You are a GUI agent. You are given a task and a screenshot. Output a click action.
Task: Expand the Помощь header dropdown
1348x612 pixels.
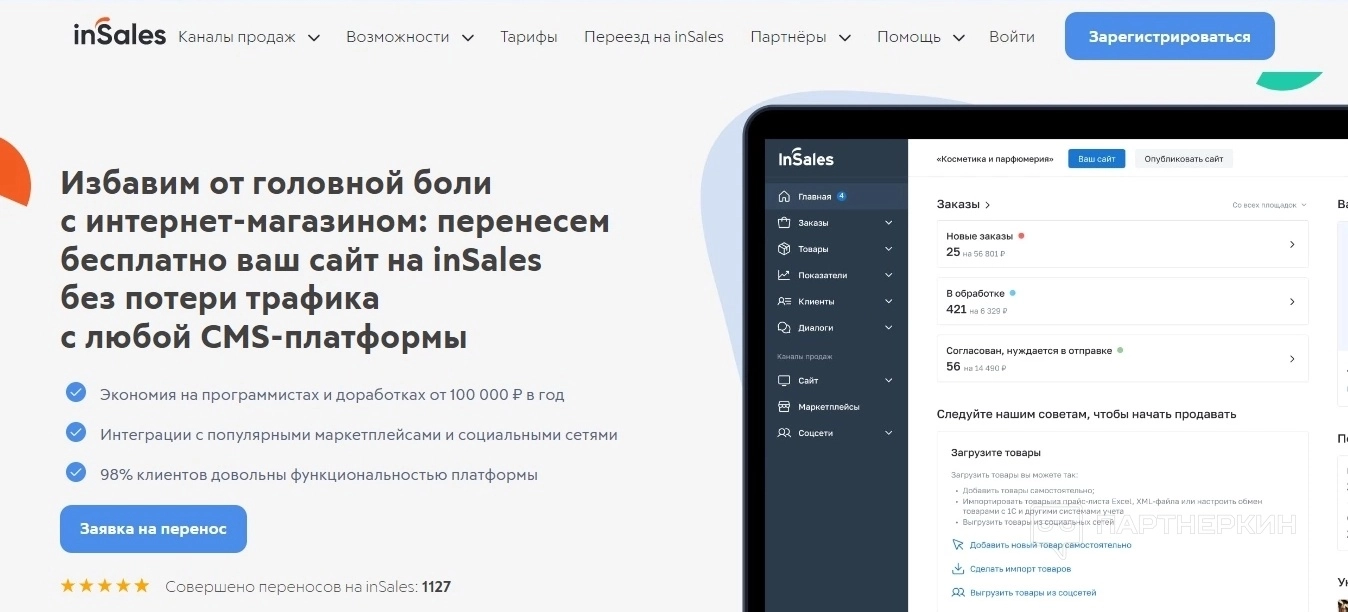click(x=958, y=38)
